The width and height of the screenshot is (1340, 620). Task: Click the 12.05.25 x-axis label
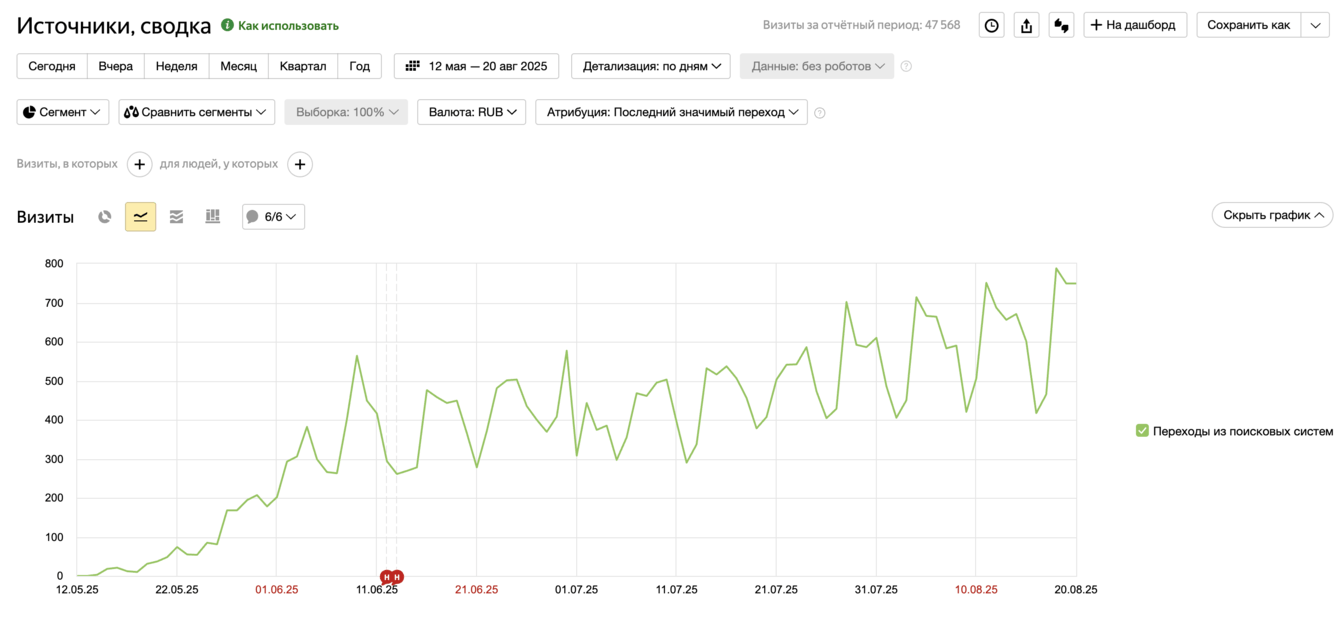coord(77,590)
